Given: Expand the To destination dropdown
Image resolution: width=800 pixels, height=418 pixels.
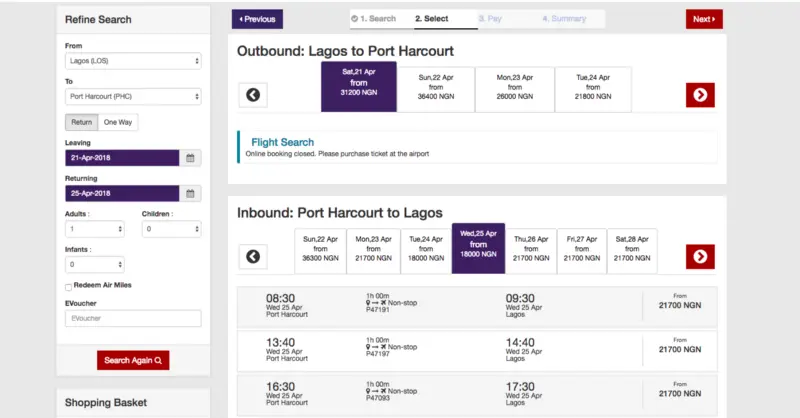Looking at the screenshot, I should coord(133,97).
